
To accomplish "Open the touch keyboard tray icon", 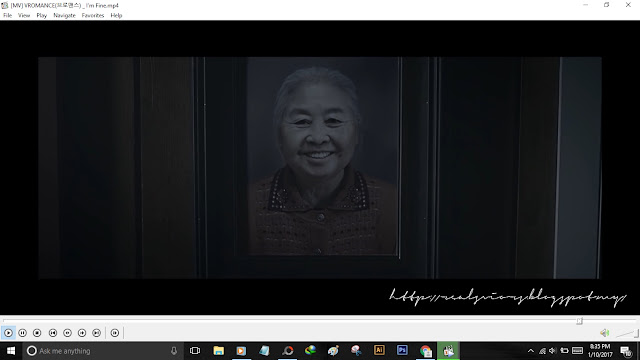I will pyautogui.click(x=577, y=351).
